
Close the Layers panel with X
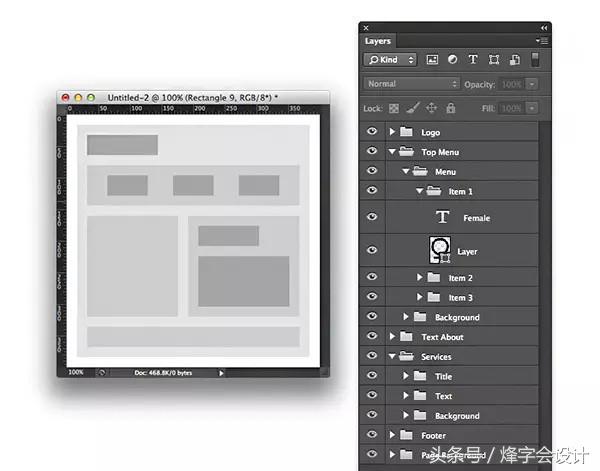366,28
